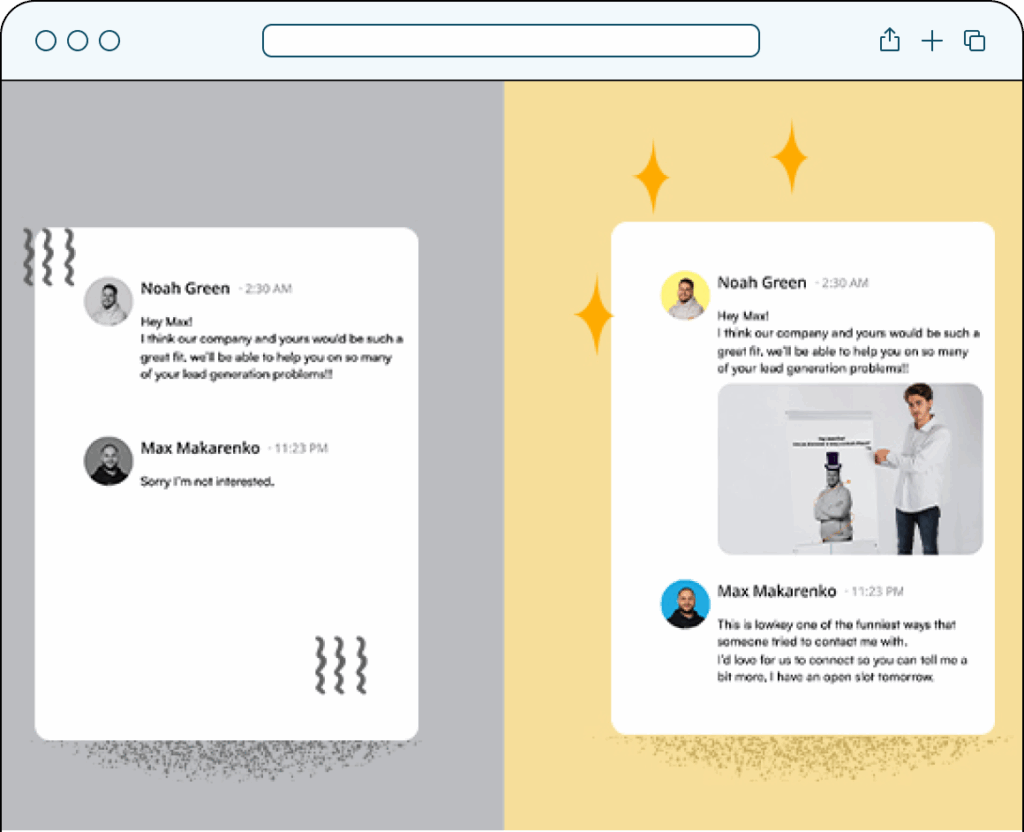Expand Noah Green's 2:30 AM timestamp on the right
Screen dimensions: 1024x832
[x=846, y=283]
